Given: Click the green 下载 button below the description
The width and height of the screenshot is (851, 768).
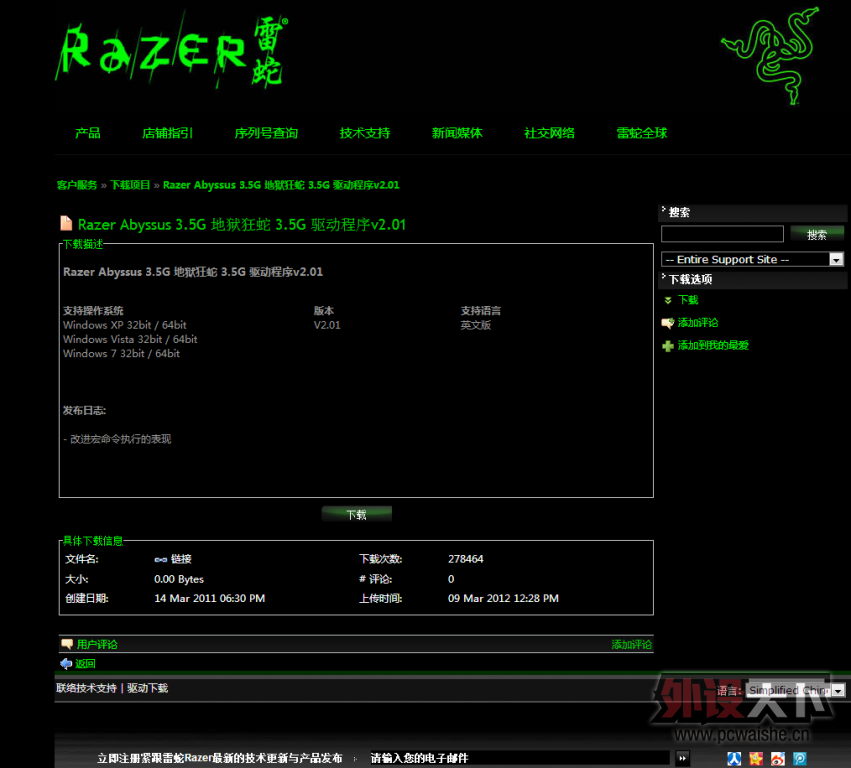Looking at the screenshot, I should 357,514.
